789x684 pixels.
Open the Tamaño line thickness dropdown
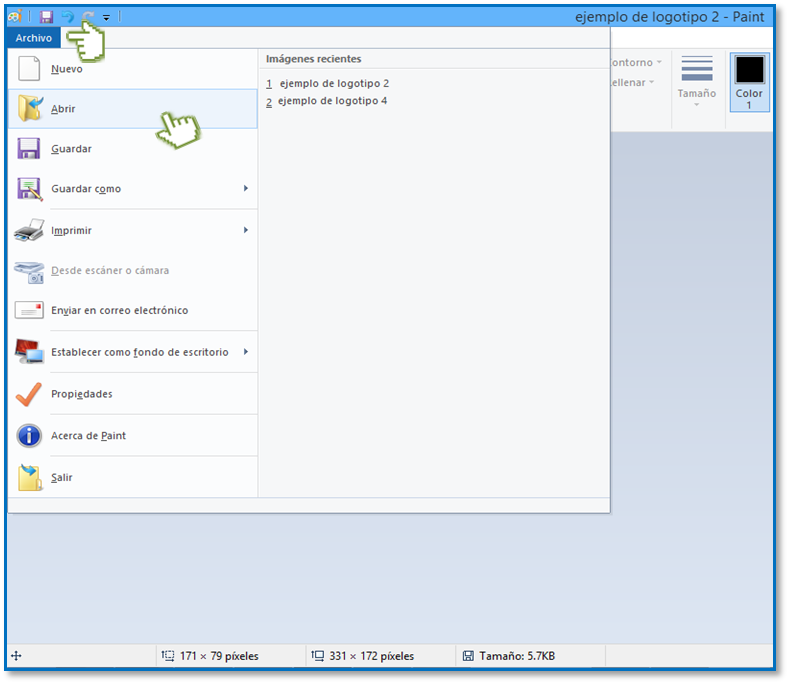[696, 82]
